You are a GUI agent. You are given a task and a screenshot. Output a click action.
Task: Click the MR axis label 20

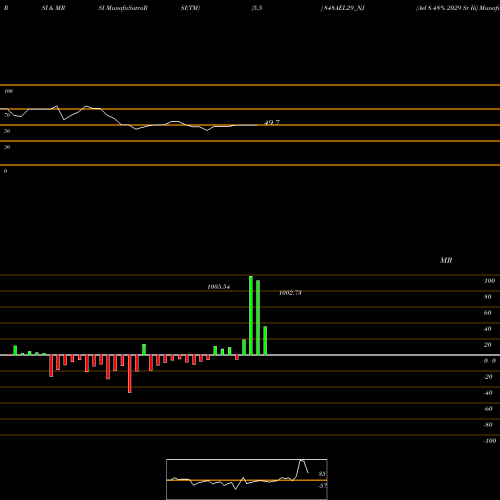point(488,345)
